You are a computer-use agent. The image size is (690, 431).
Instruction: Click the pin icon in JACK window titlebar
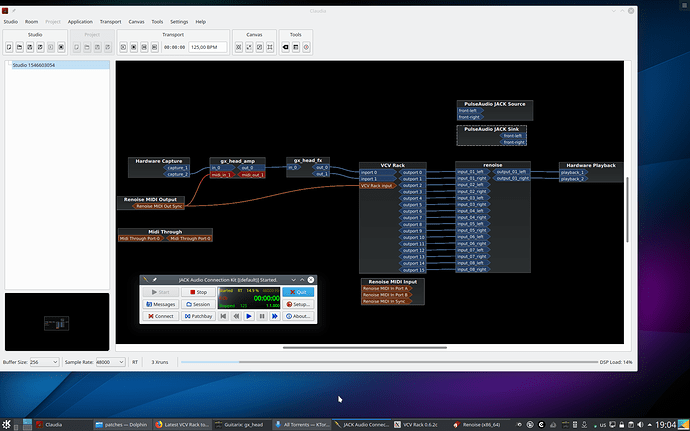[x=154, y=280]
